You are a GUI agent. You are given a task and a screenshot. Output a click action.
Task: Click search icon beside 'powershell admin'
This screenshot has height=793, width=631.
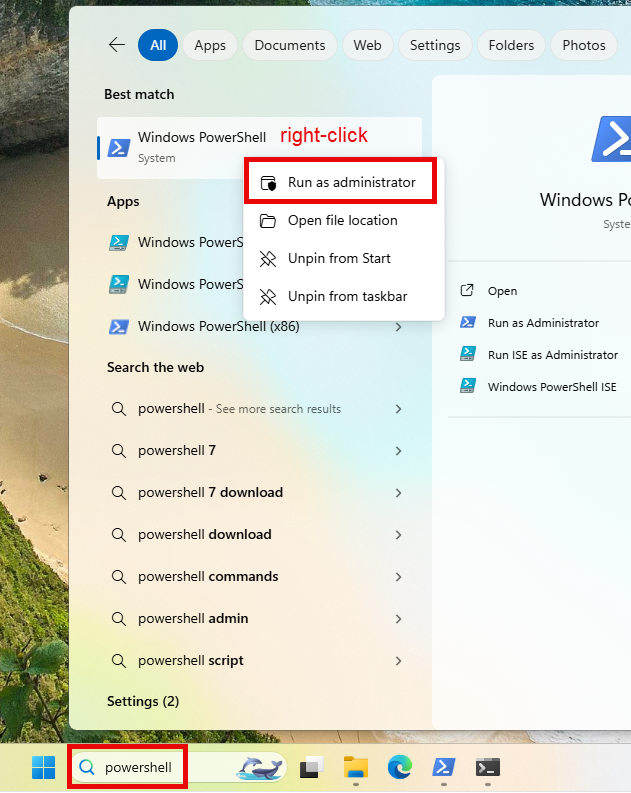[119, 619]
